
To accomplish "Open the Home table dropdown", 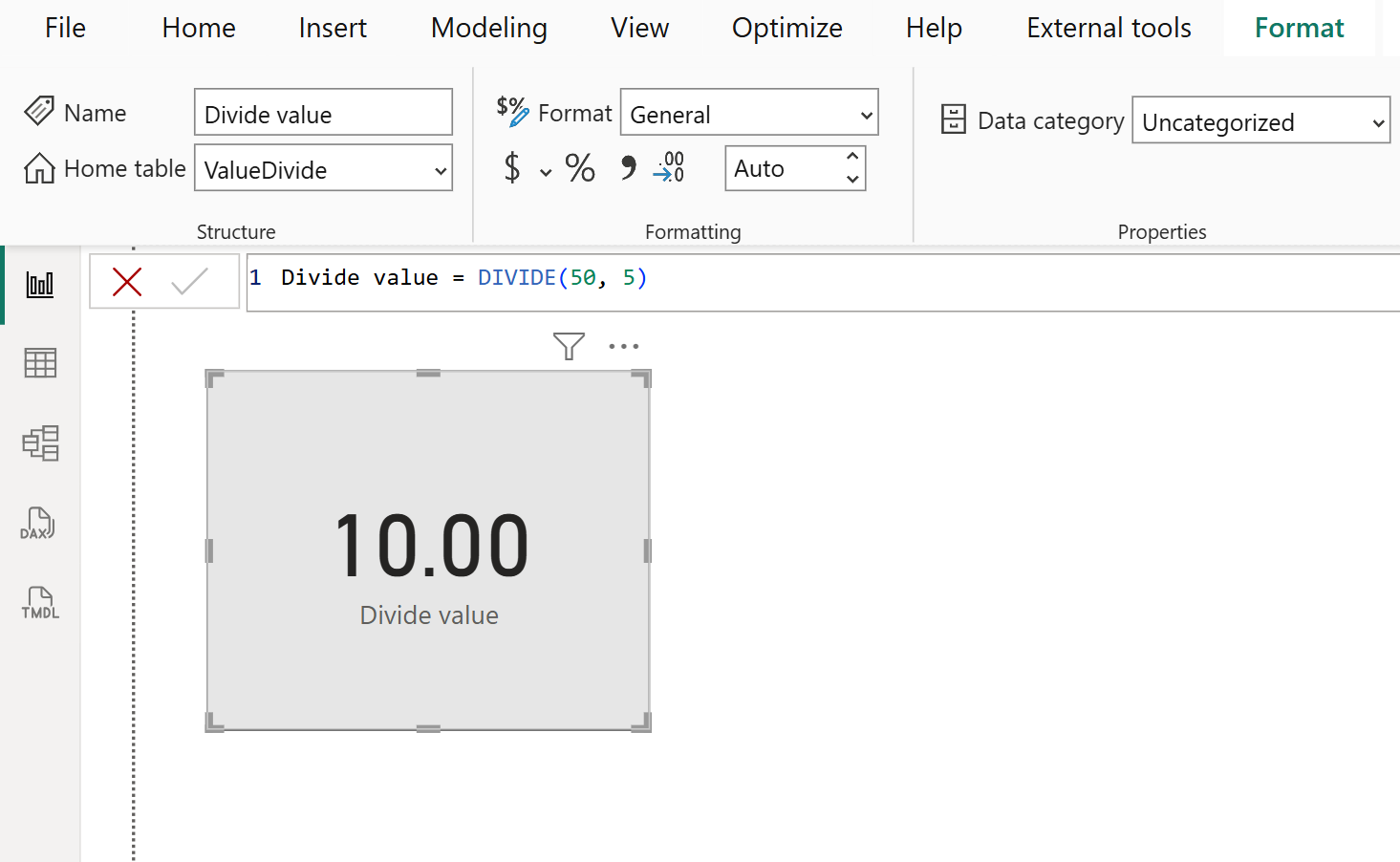I will (x=323, y=168).
